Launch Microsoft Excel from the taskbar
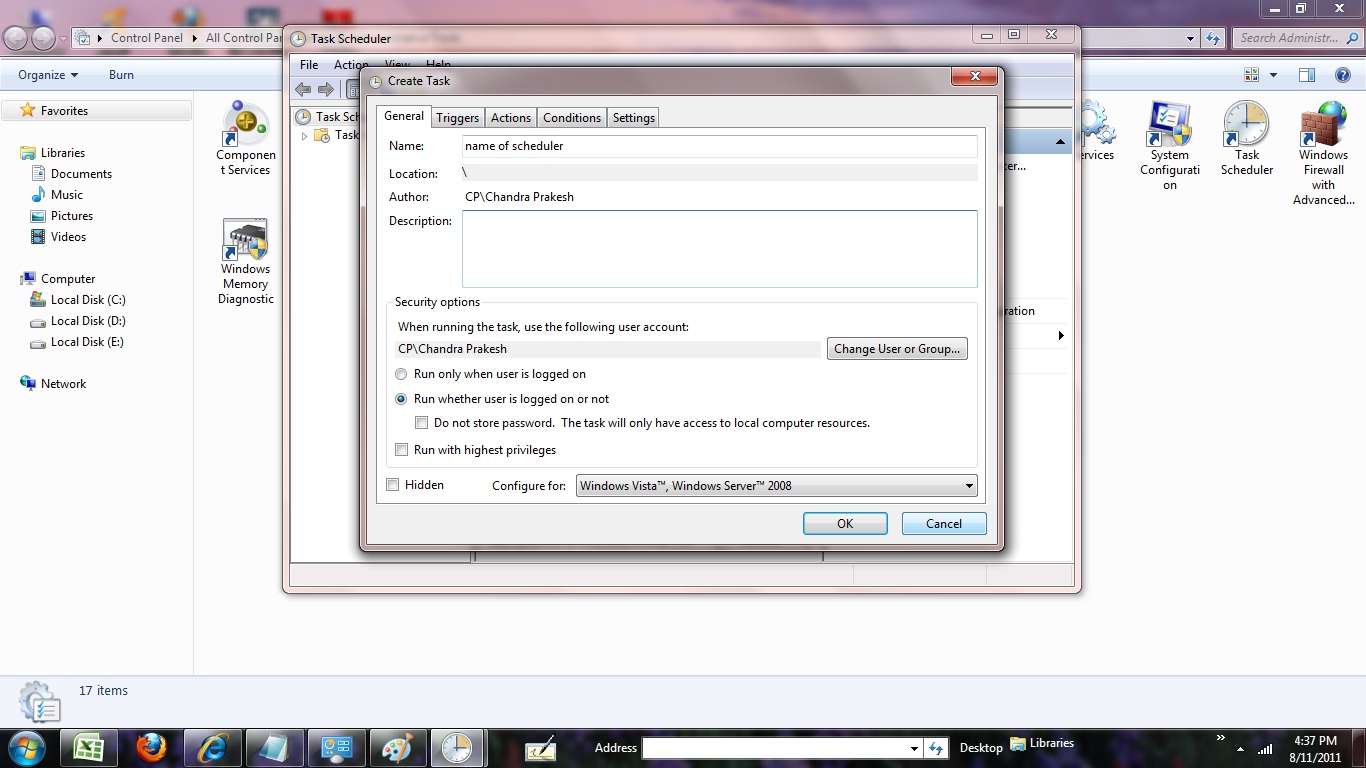 coord(89,747)
